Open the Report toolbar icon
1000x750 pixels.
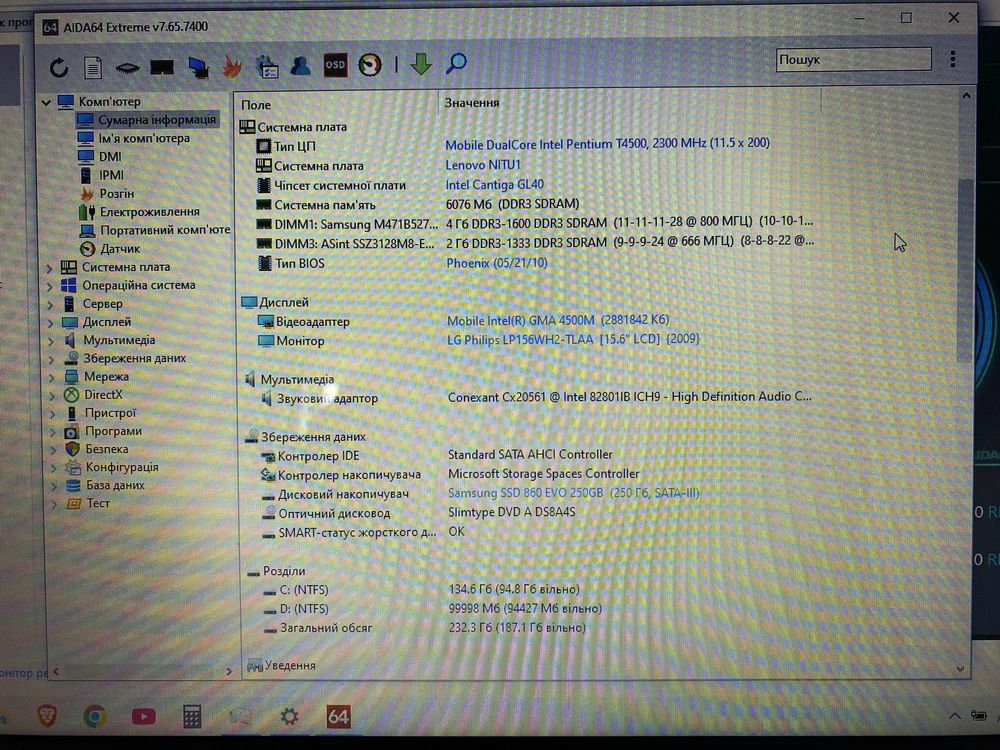[x=93, y=67]
